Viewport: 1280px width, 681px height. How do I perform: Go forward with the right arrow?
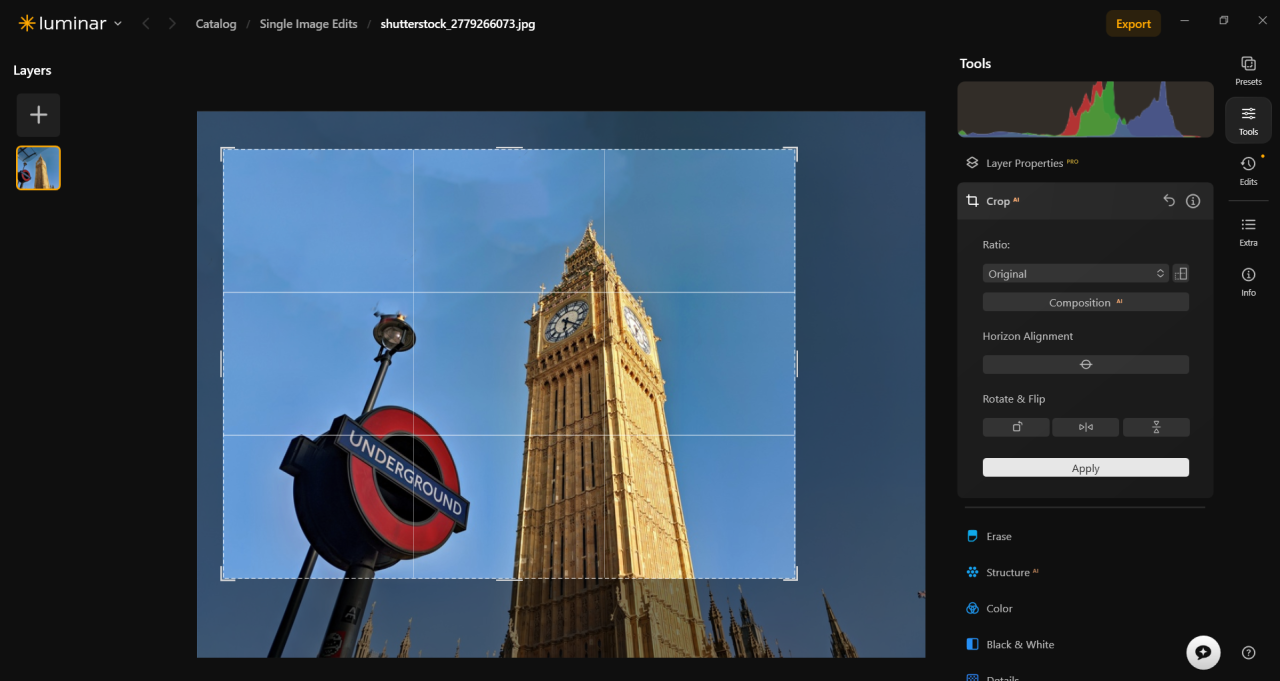172,23
